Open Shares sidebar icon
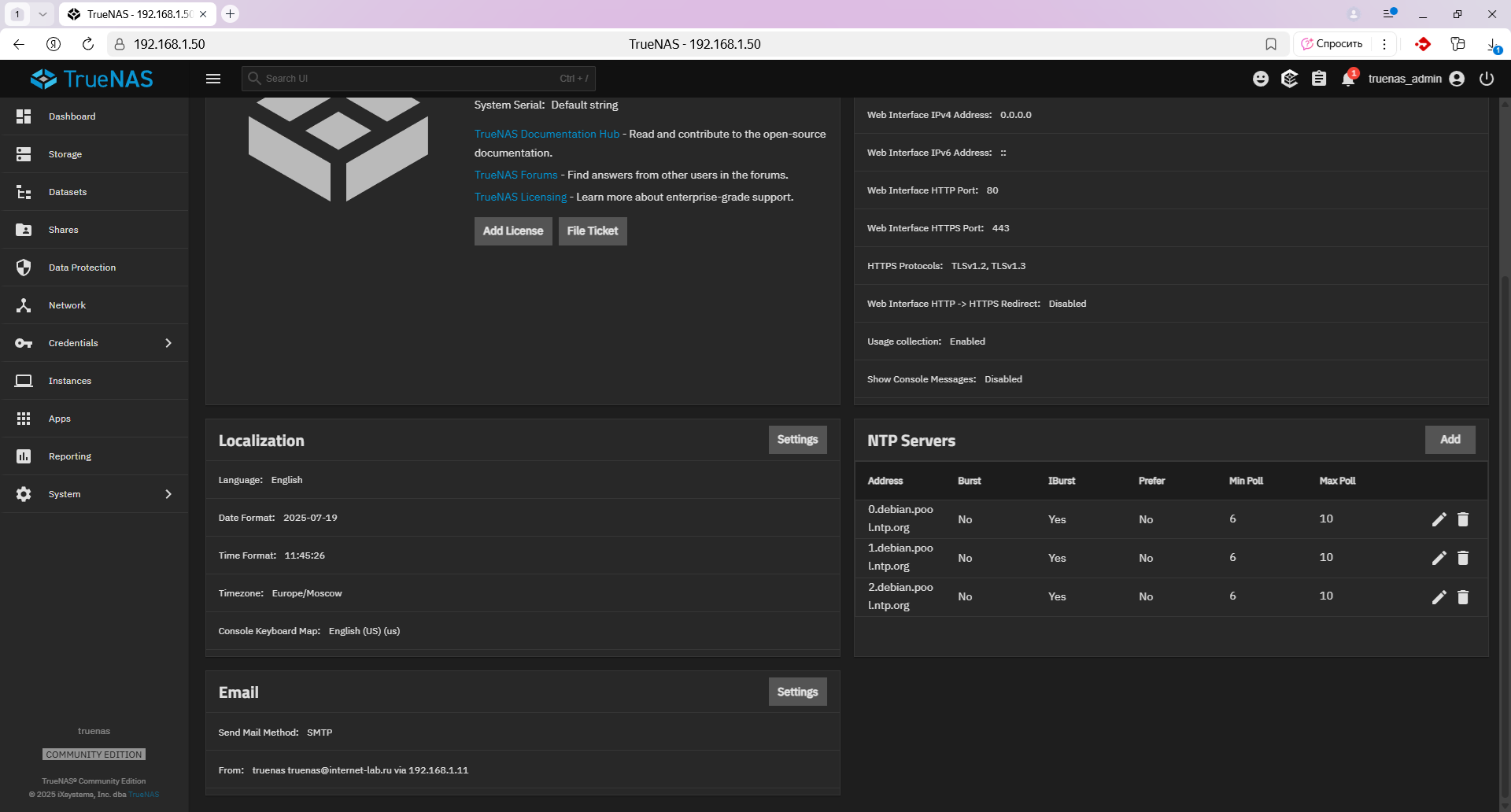This screenshot has width=1511, height=812. (24, 230)
